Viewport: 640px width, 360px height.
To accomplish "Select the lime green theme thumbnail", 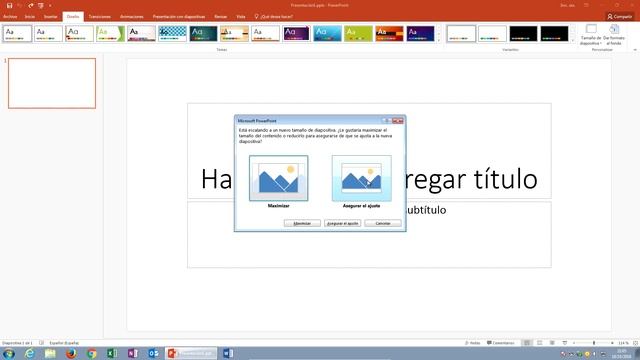I will (358, 33).
